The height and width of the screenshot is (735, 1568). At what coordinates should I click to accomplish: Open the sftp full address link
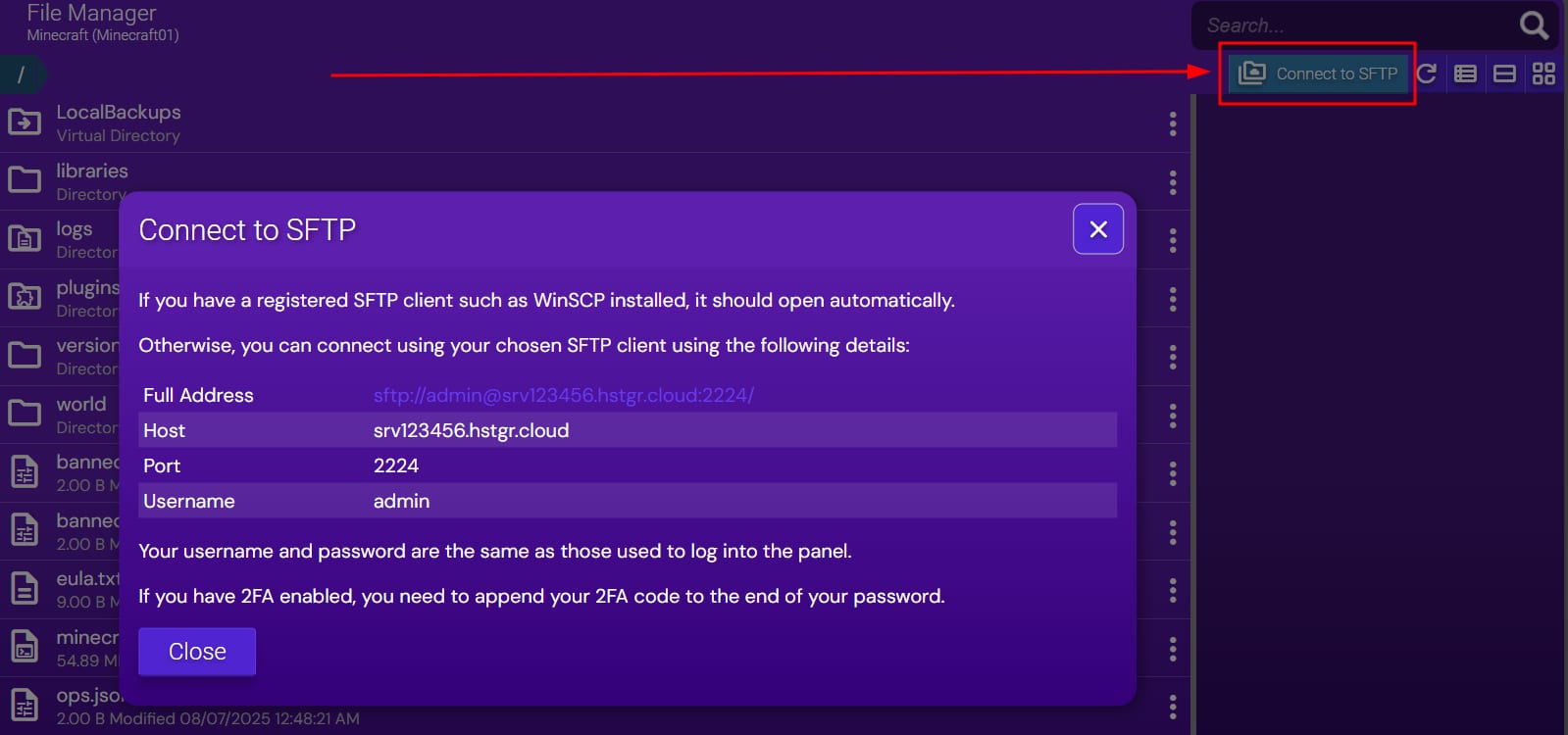click(x=563, y=395)
